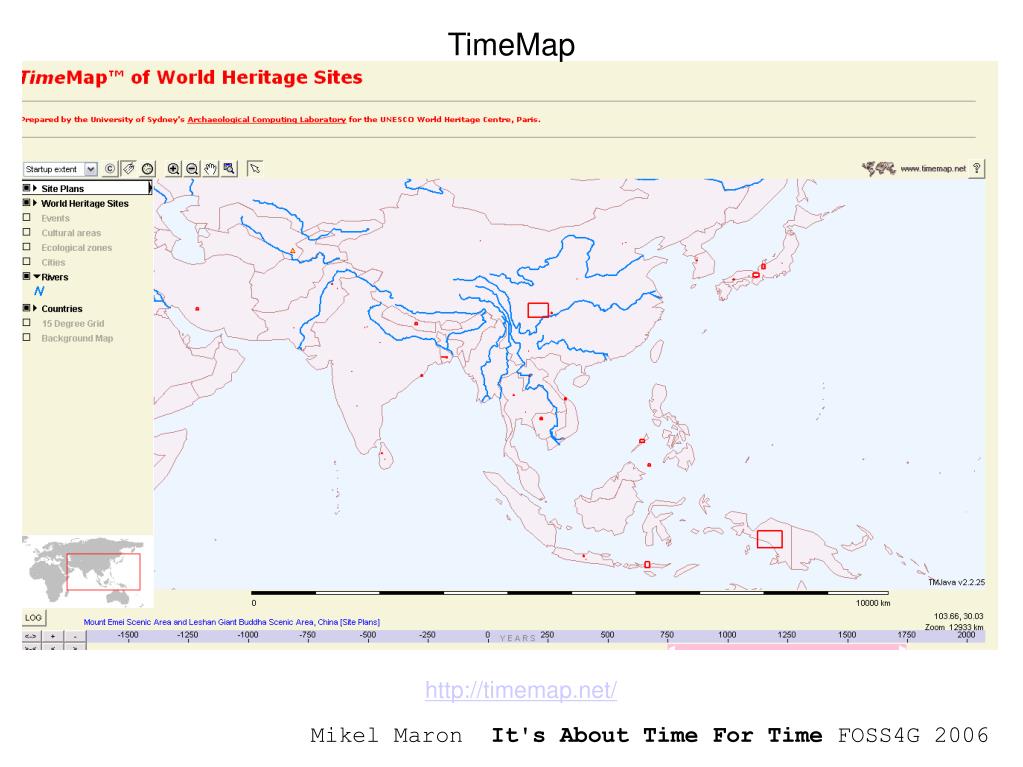Open the Startup extent dropdown

(91, 169)
